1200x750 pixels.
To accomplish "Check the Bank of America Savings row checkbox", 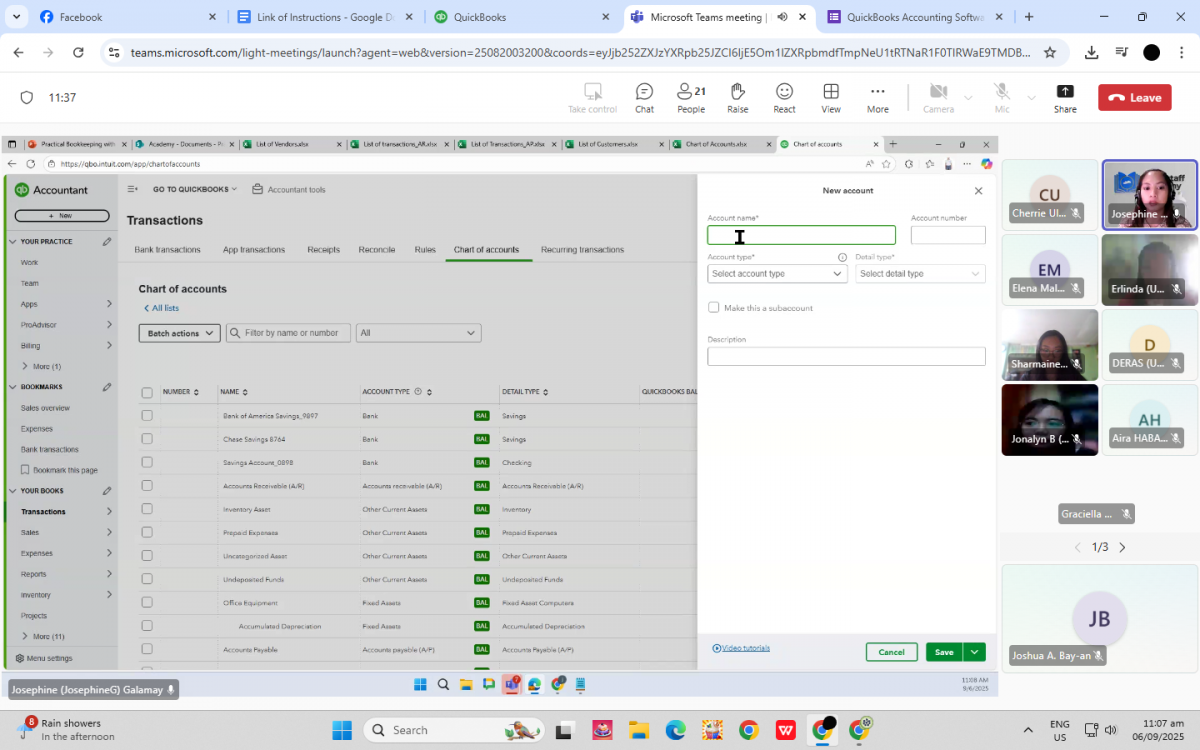I will click(147, 415).
